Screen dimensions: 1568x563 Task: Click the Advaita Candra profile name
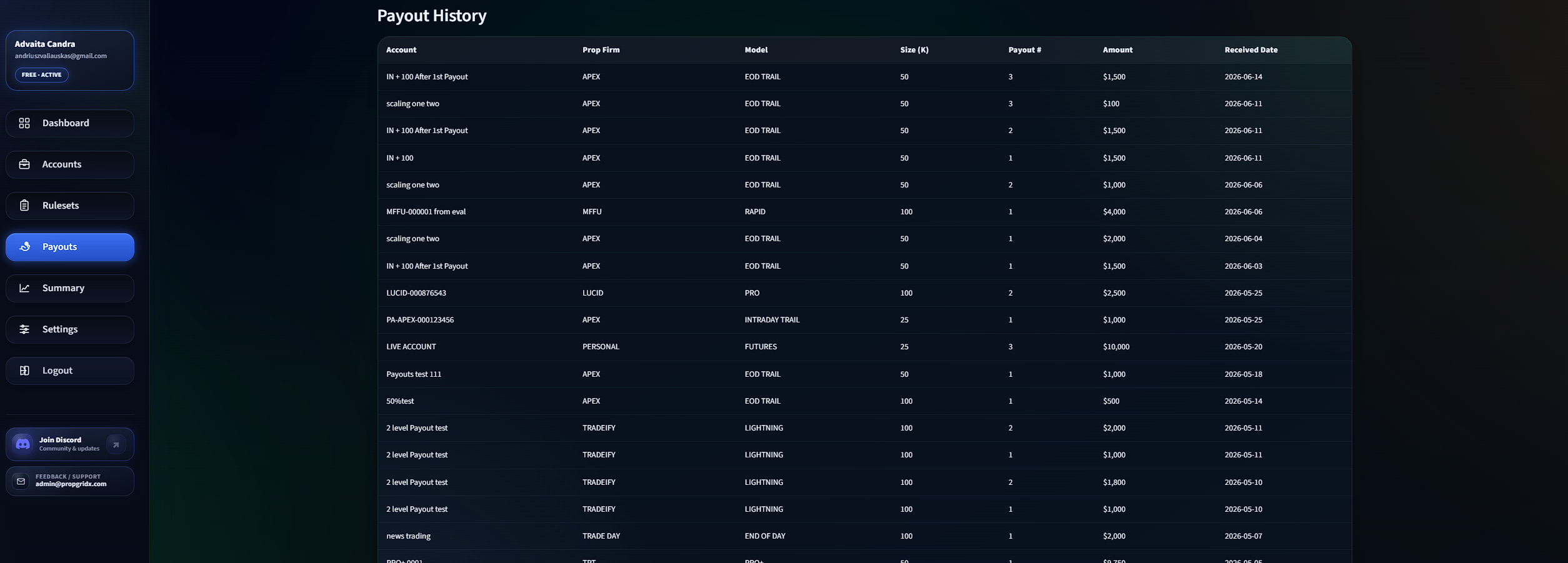(x=45, y=44)
